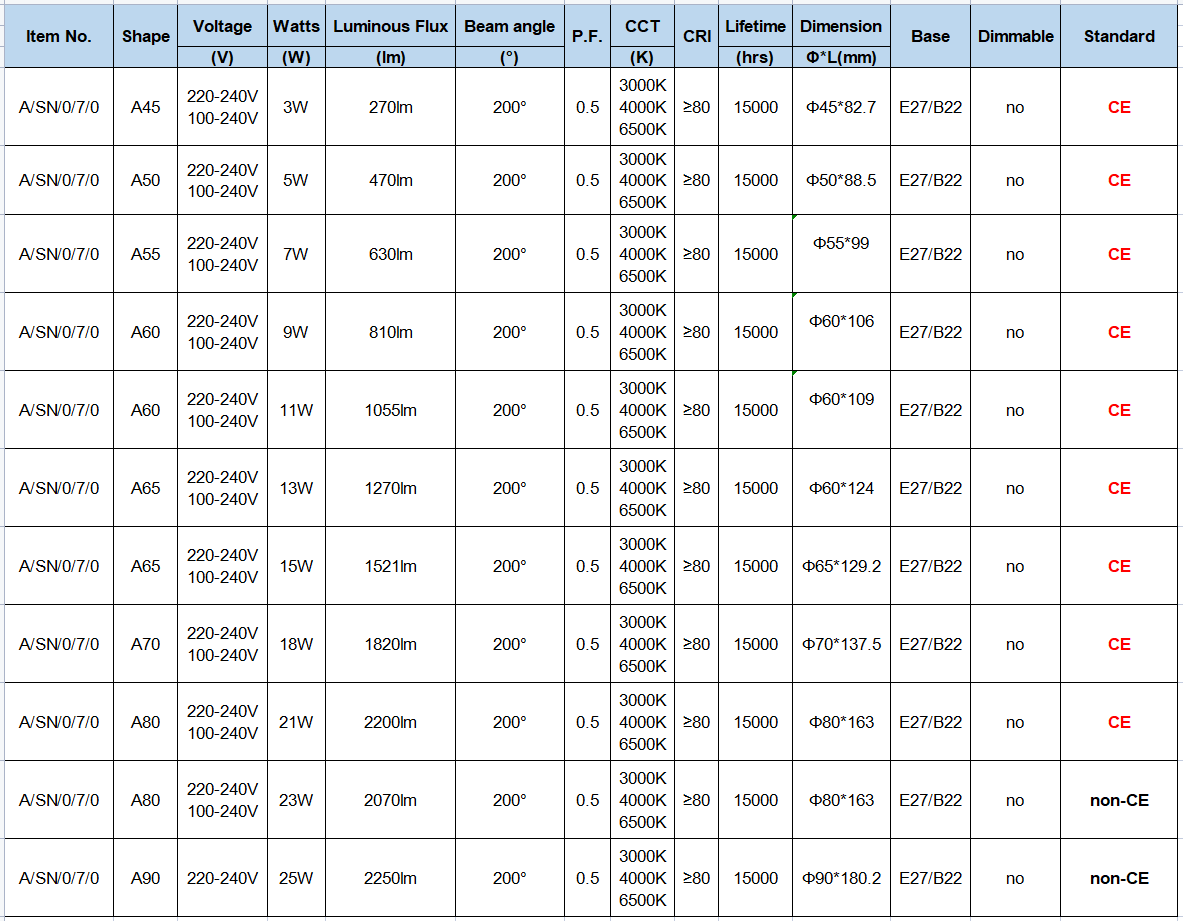Select the 810lm luminous flux cell
Viewport: 1183px width, 921px height.
[391, 332]
